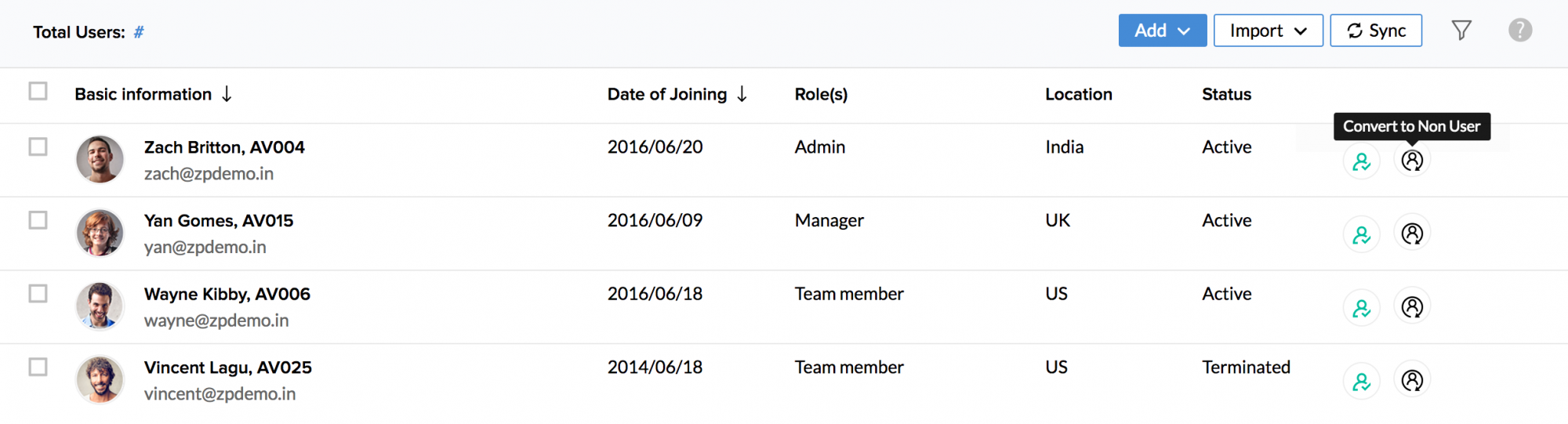Open the Import dropdown menu
The width and height of the screenshot is (1568, 424).
1268,31
